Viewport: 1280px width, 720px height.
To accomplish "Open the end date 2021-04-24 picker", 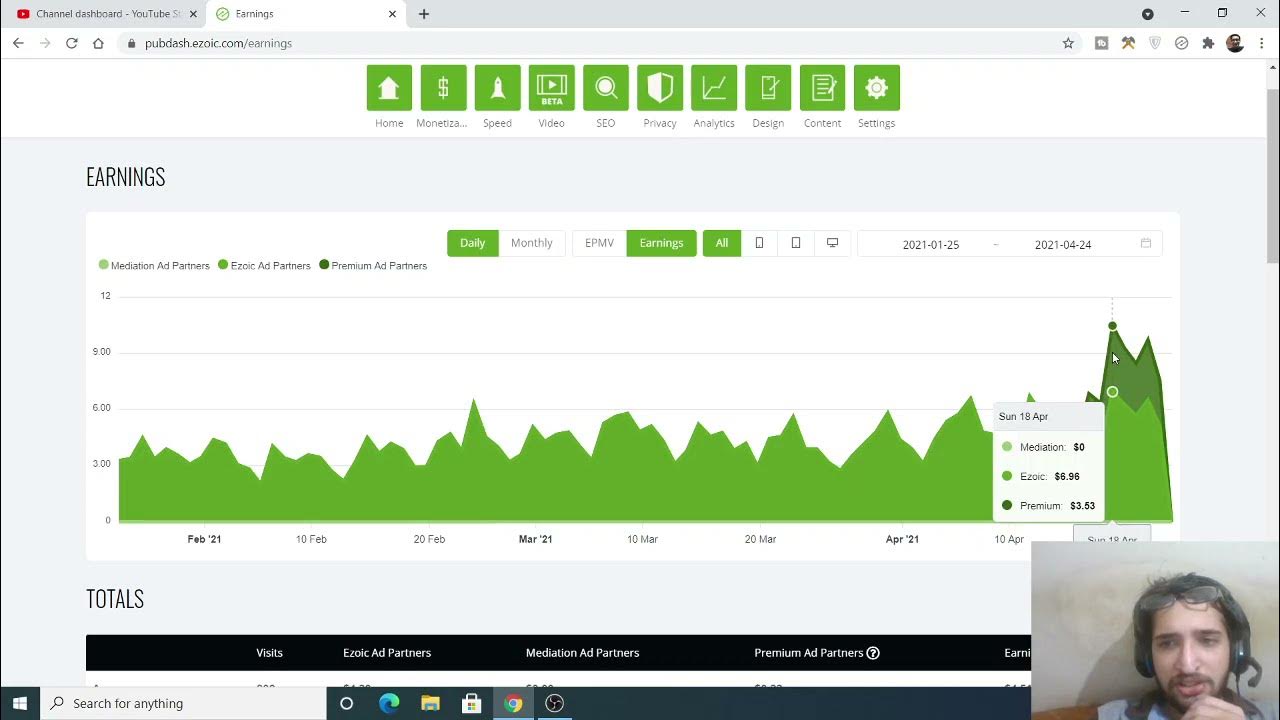I will 1062,245.
